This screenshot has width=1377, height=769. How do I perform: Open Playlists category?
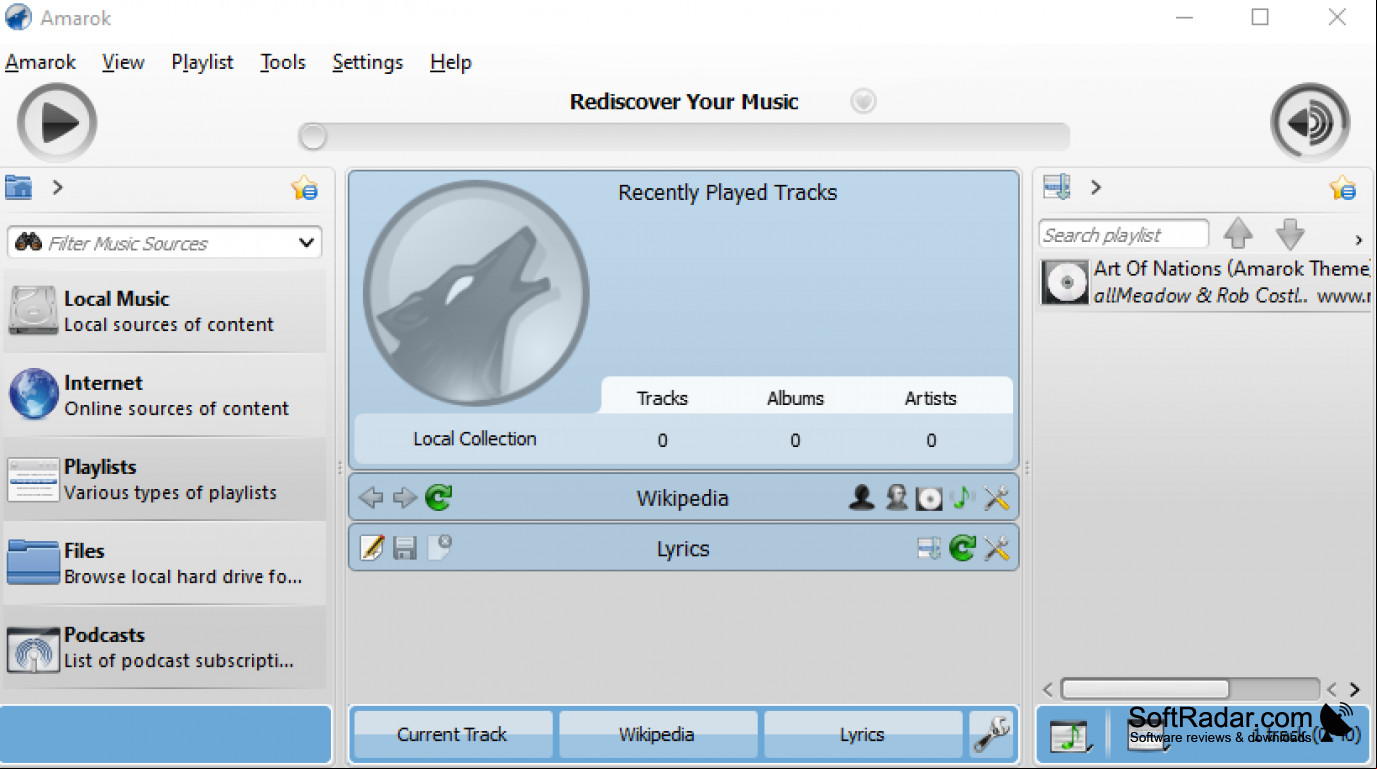165,479
